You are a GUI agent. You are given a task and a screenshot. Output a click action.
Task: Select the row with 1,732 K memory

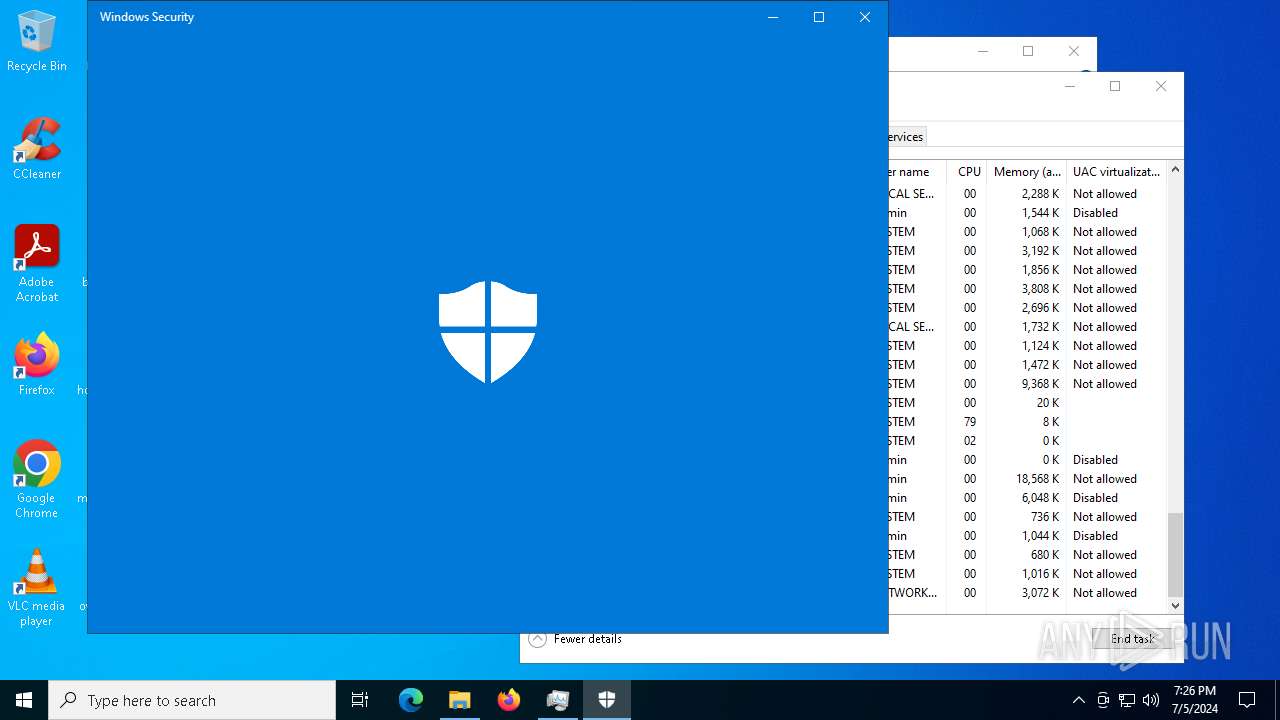click(1027, 327)
